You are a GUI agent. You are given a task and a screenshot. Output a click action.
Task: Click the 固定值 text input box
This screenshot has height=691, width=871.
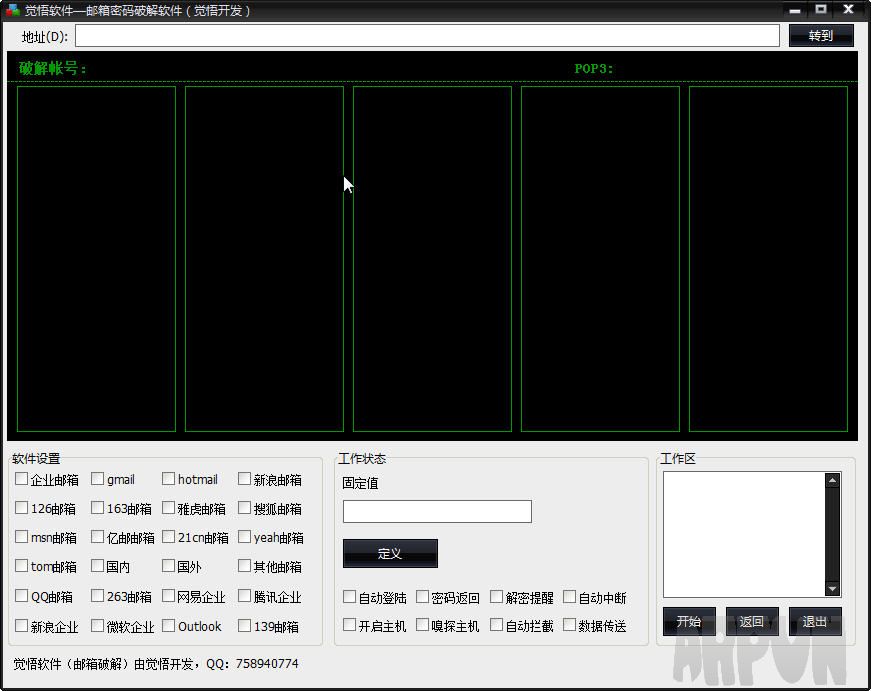pos(437,512)
